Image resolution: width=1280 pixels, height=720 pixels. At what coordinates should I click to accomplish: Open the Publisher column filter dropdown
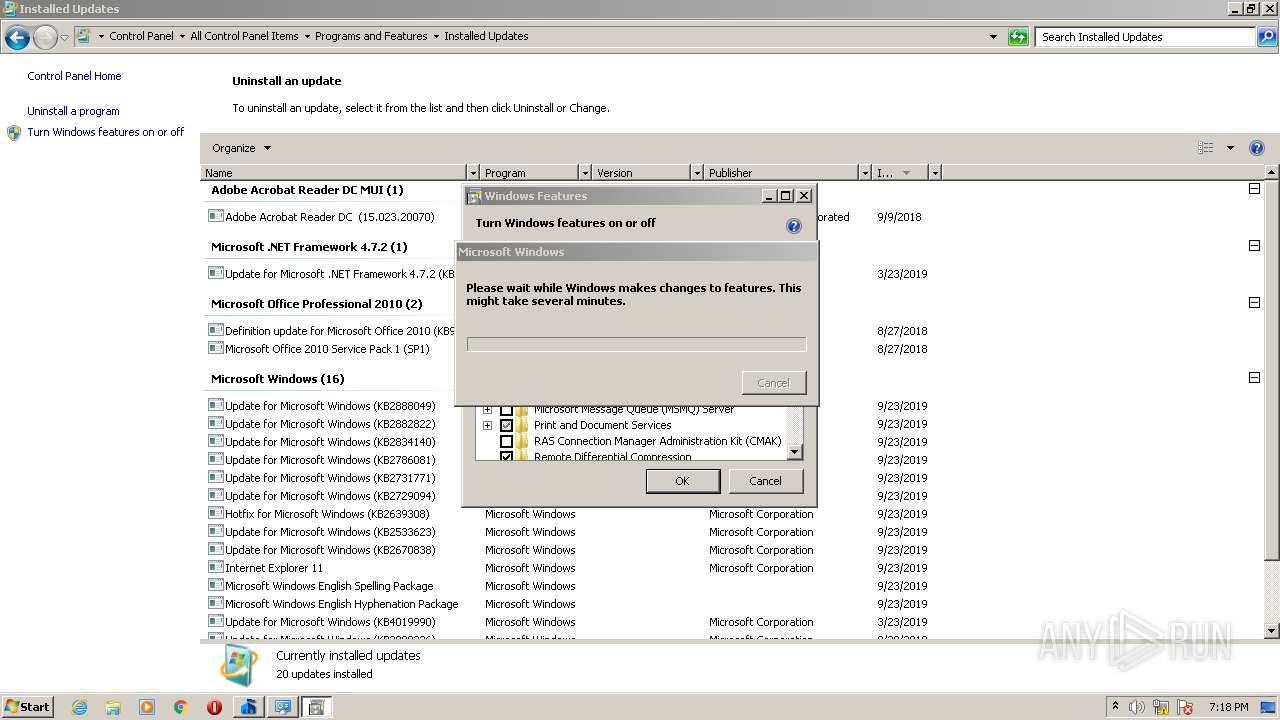(865, 173)
